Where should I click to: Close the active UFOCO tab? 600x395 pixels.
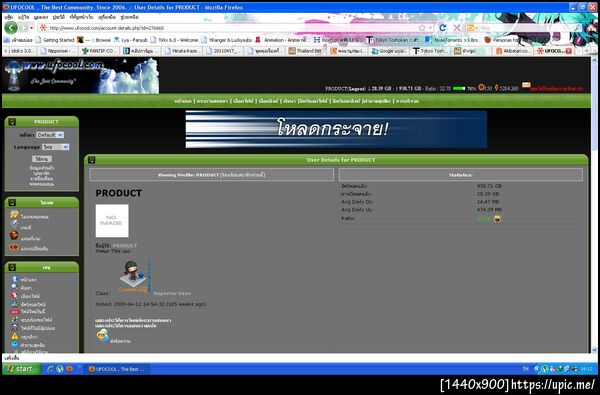569,51
